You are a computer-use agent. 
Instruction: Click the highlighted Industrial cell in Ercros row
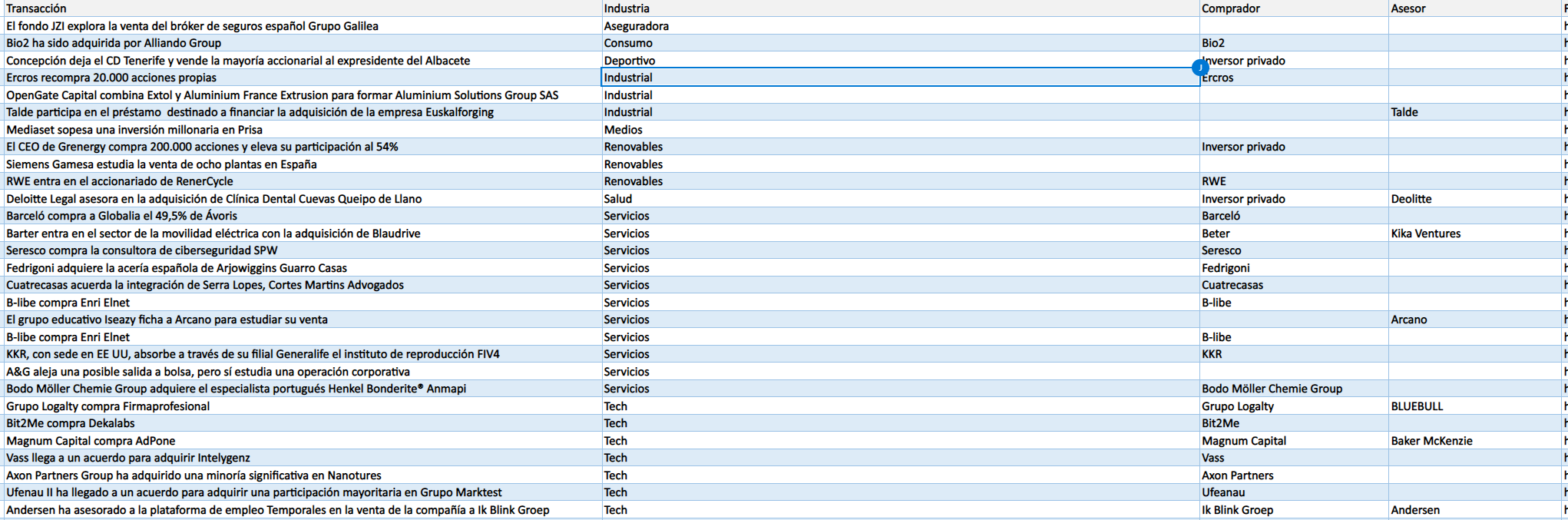tap(901, 78)
